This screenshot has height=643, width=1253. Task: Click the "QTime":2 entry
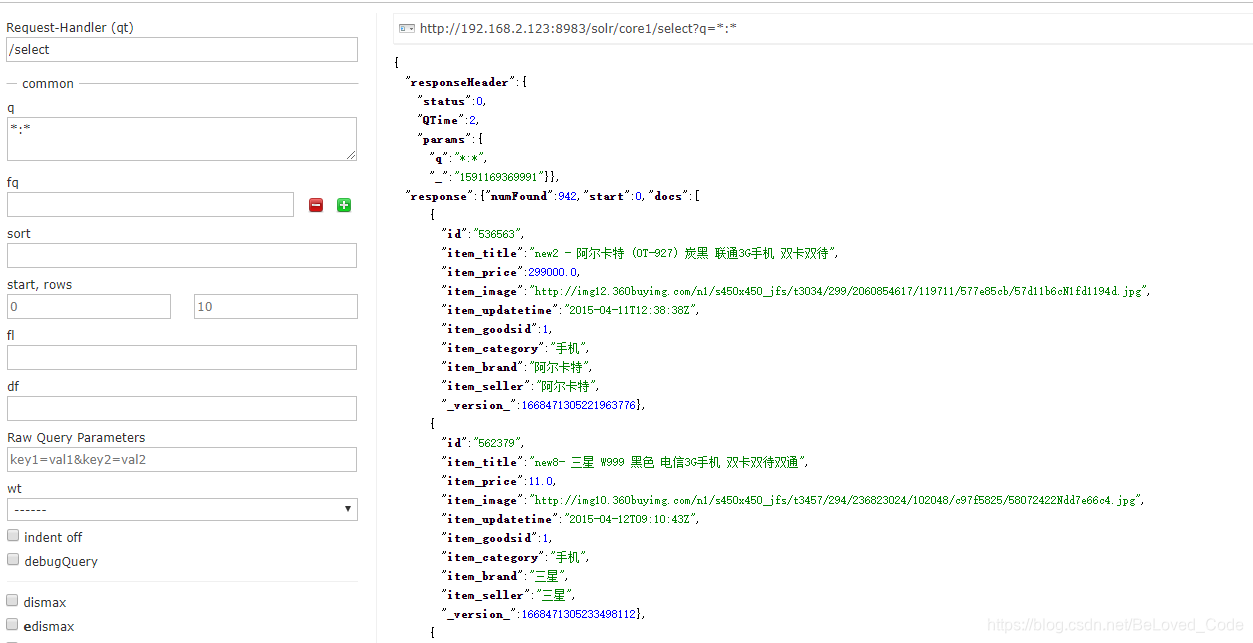pyautogui.click(x=448, y=120)
